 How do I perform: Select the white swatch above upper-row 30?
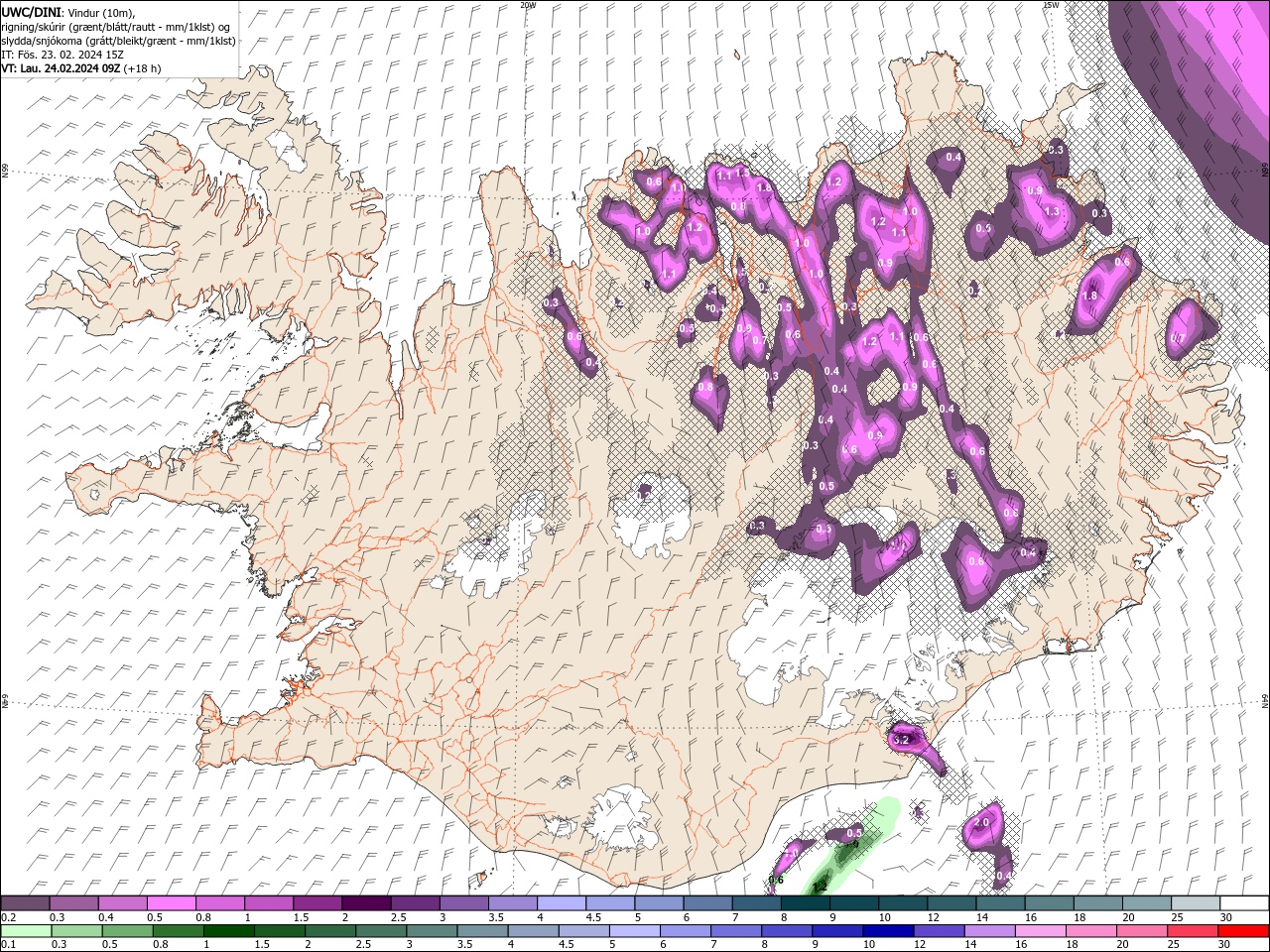click(x=1244, y=903)
